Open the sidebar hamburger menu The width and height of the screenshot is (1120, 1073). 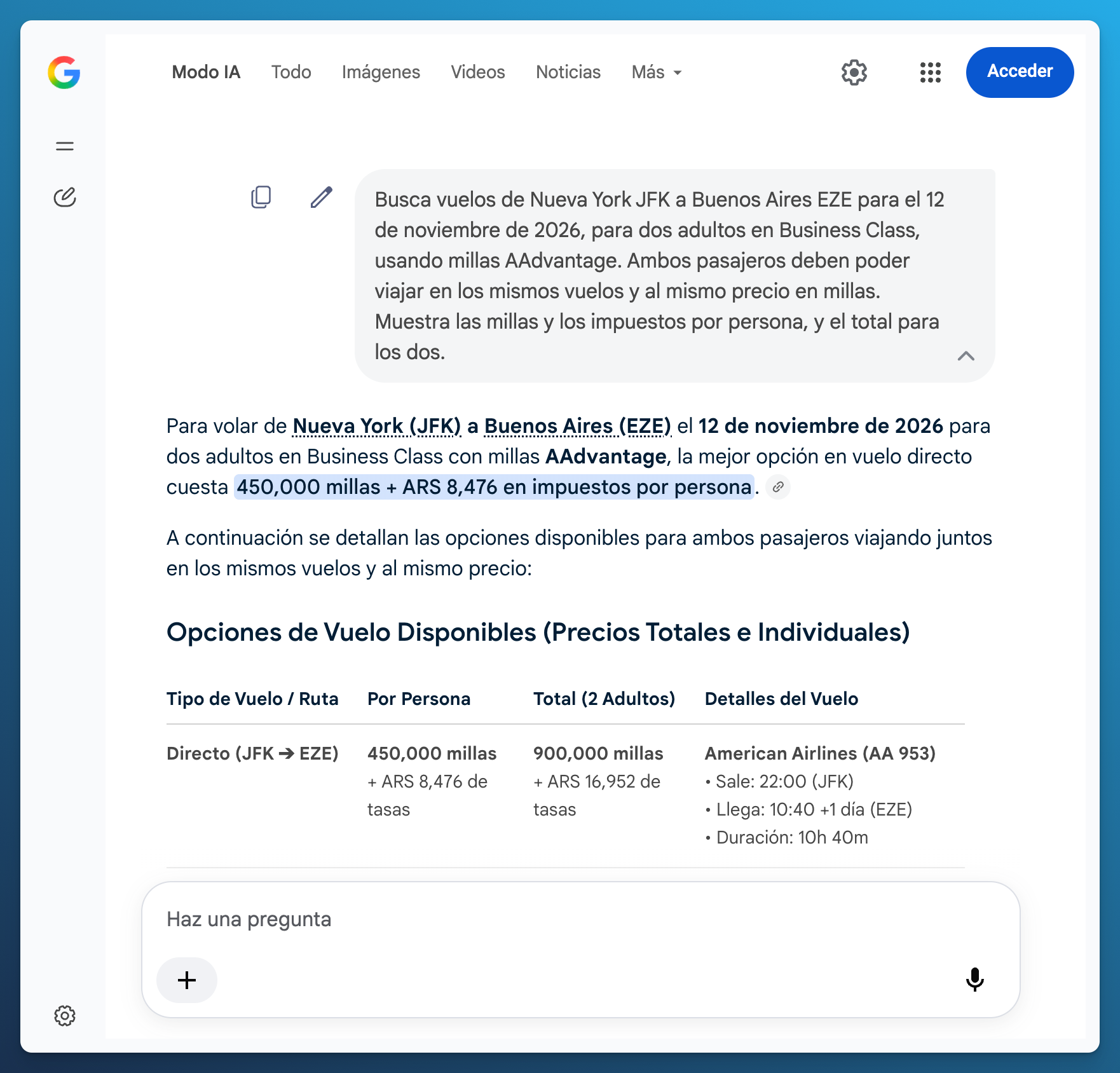tap(65, 146)
